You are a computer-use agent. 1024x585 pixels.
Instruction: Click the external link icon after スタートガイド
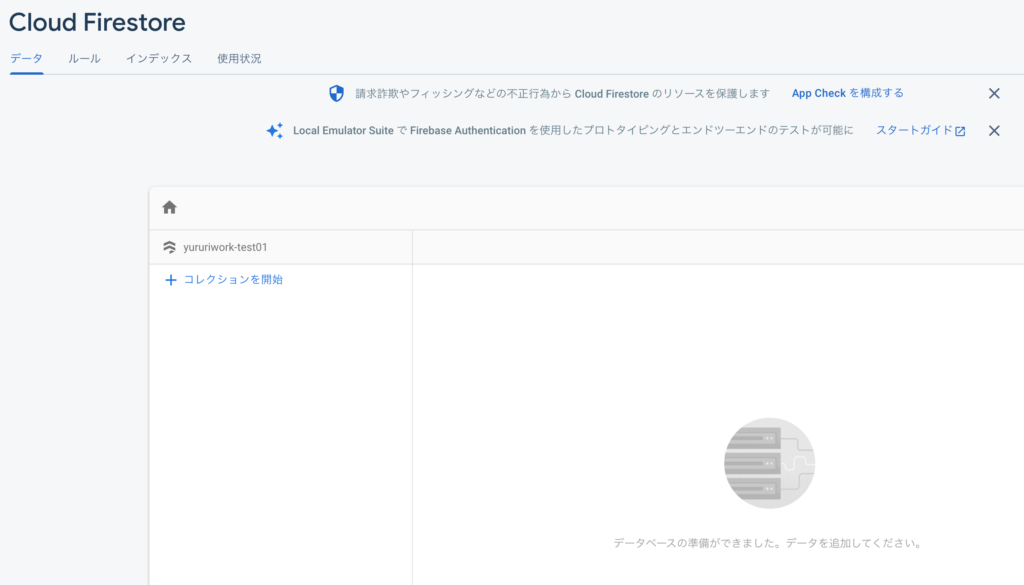tap(960, 131)
